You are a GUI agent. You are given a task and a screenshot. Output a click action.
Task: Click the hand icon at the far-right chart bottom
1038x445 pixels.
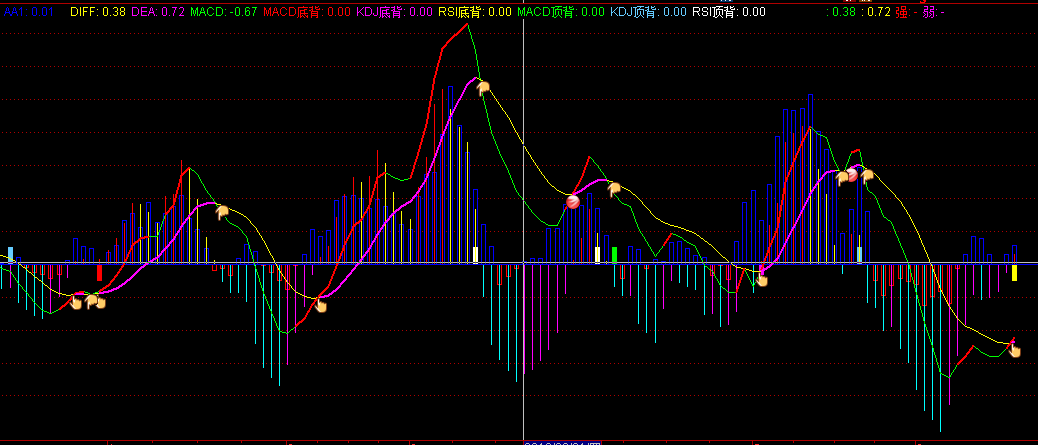click(x=1016, y=349)
